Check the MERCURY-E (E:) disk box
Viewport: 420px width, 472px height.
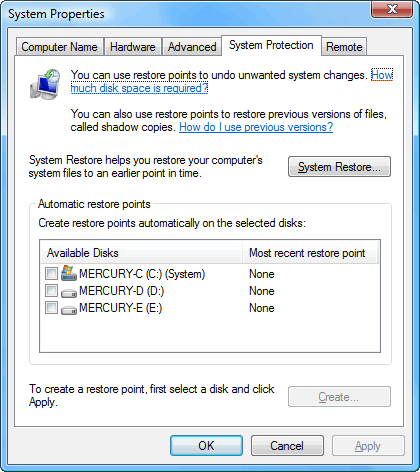[x=51, y=308]
